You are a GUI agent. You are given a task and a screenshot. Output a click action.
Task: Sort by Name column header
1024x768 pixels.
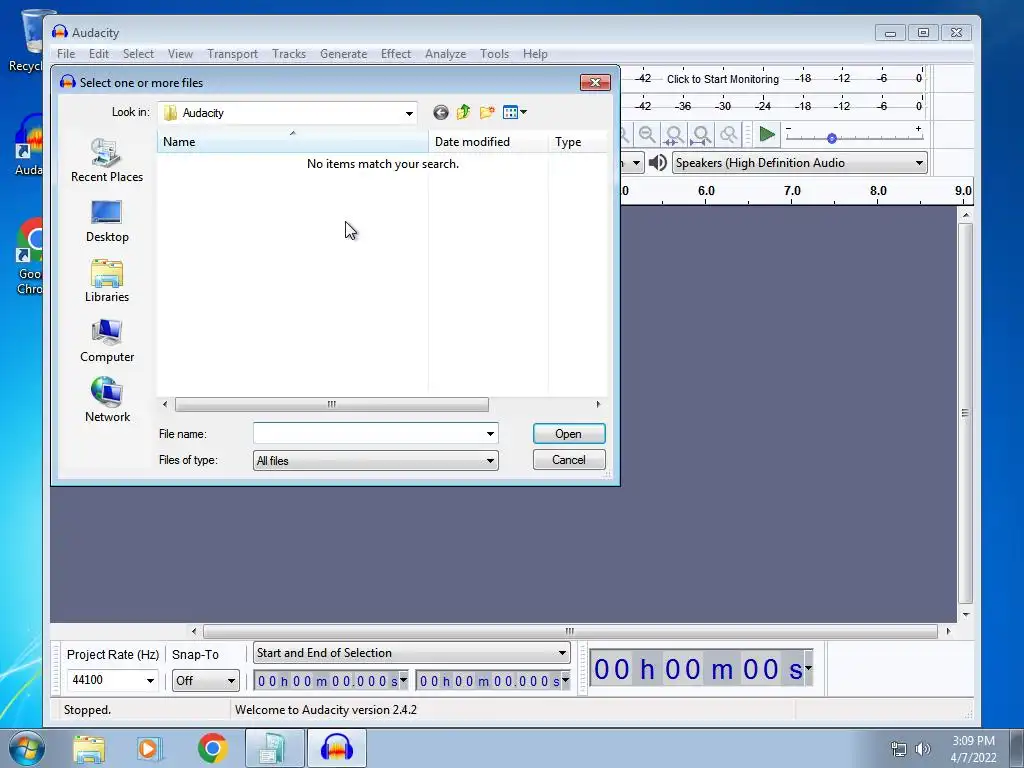click(293, 142)
